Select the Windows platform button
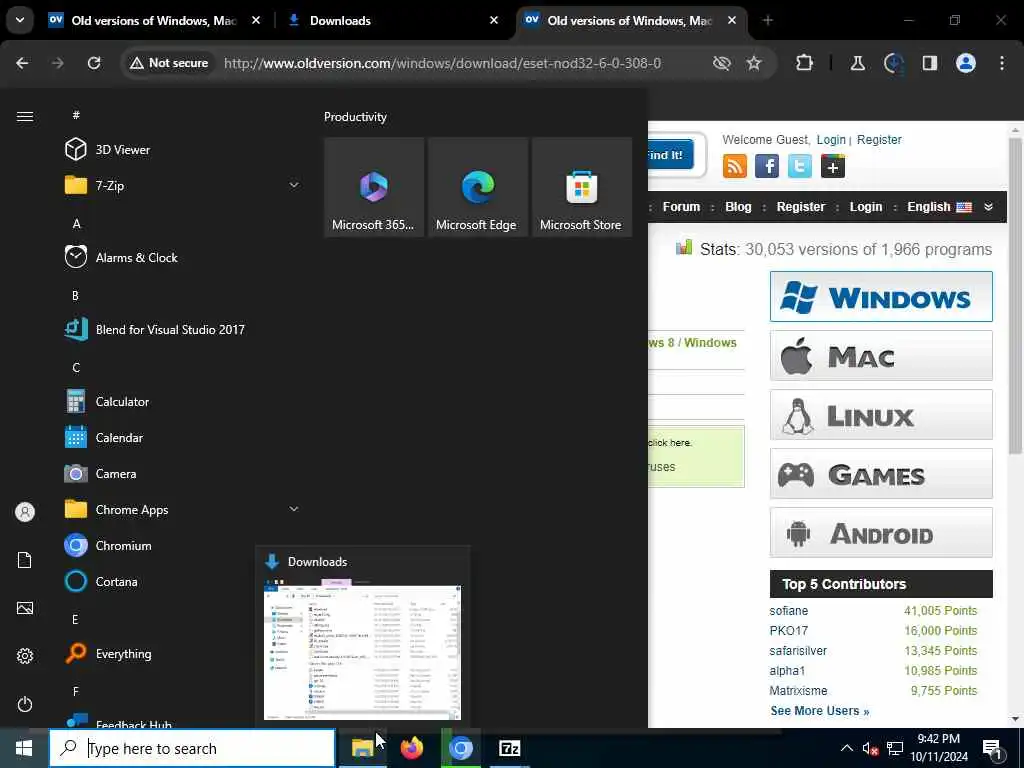This screenshot has height=768, width=1024. point(881,296)
